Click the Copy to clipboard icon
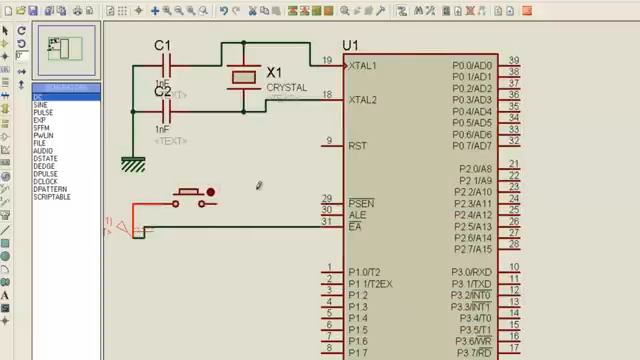This screenshot has height=360, width=640. [x=264, y=11]
